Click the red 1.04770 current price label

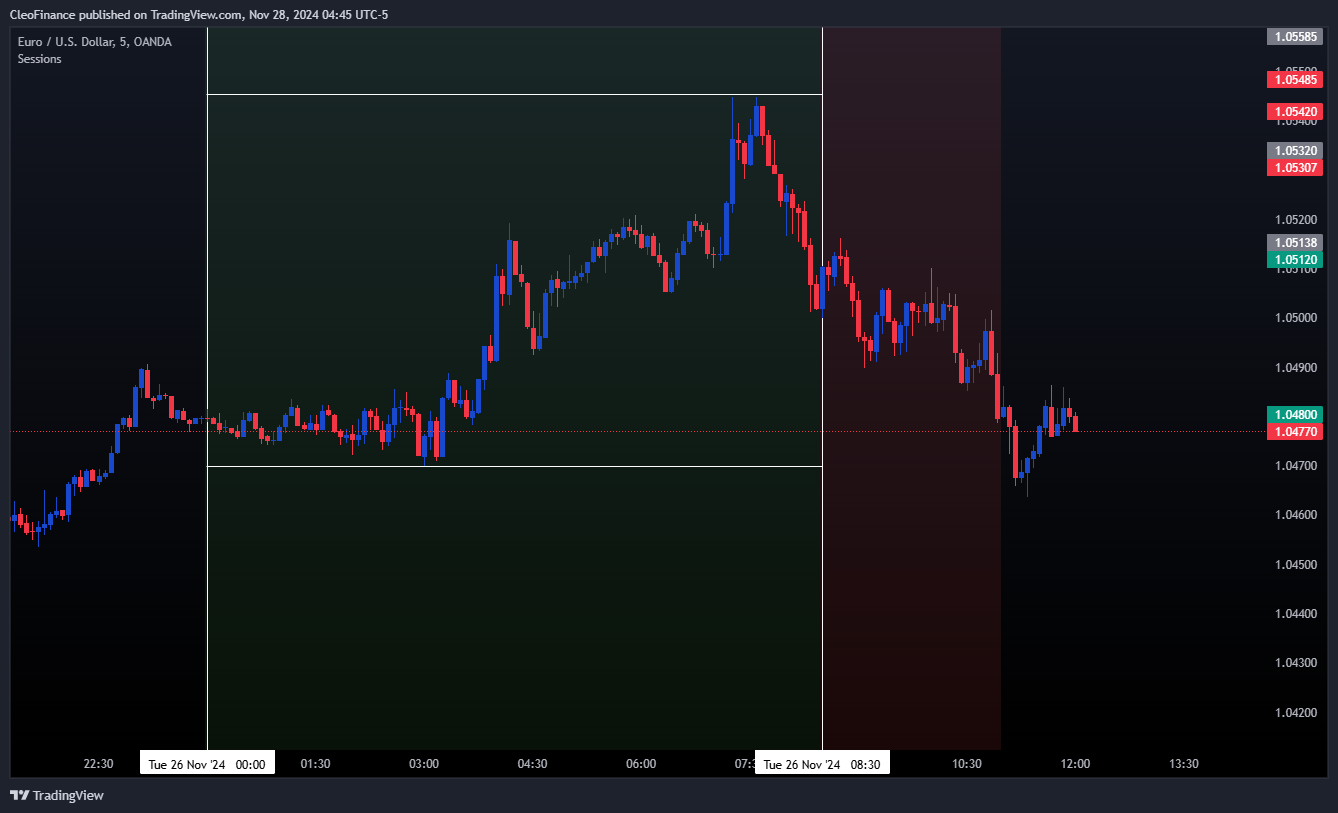point(1295,431)
